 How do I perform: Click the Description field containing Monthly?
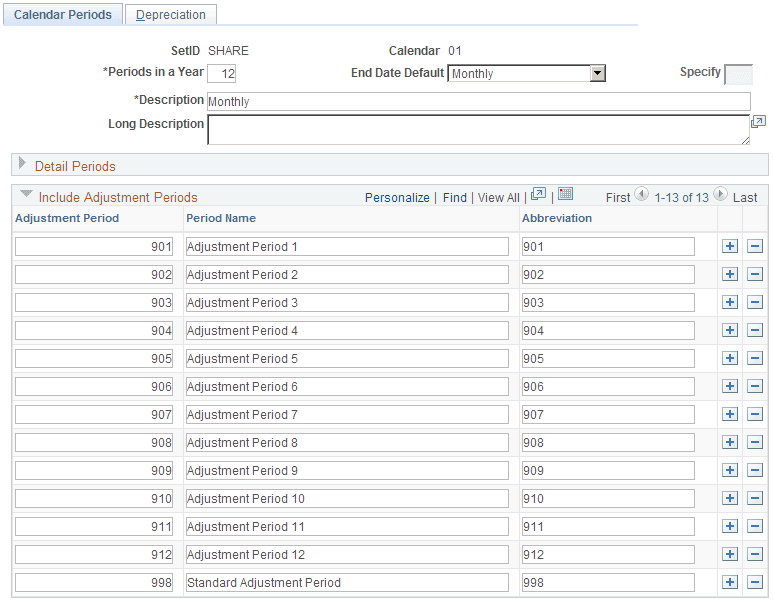click(479, 102)
